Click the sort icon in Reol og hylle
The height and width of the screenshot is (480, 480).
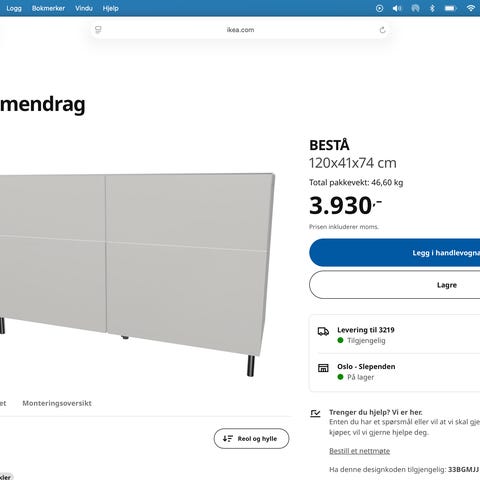click(228, 439)
